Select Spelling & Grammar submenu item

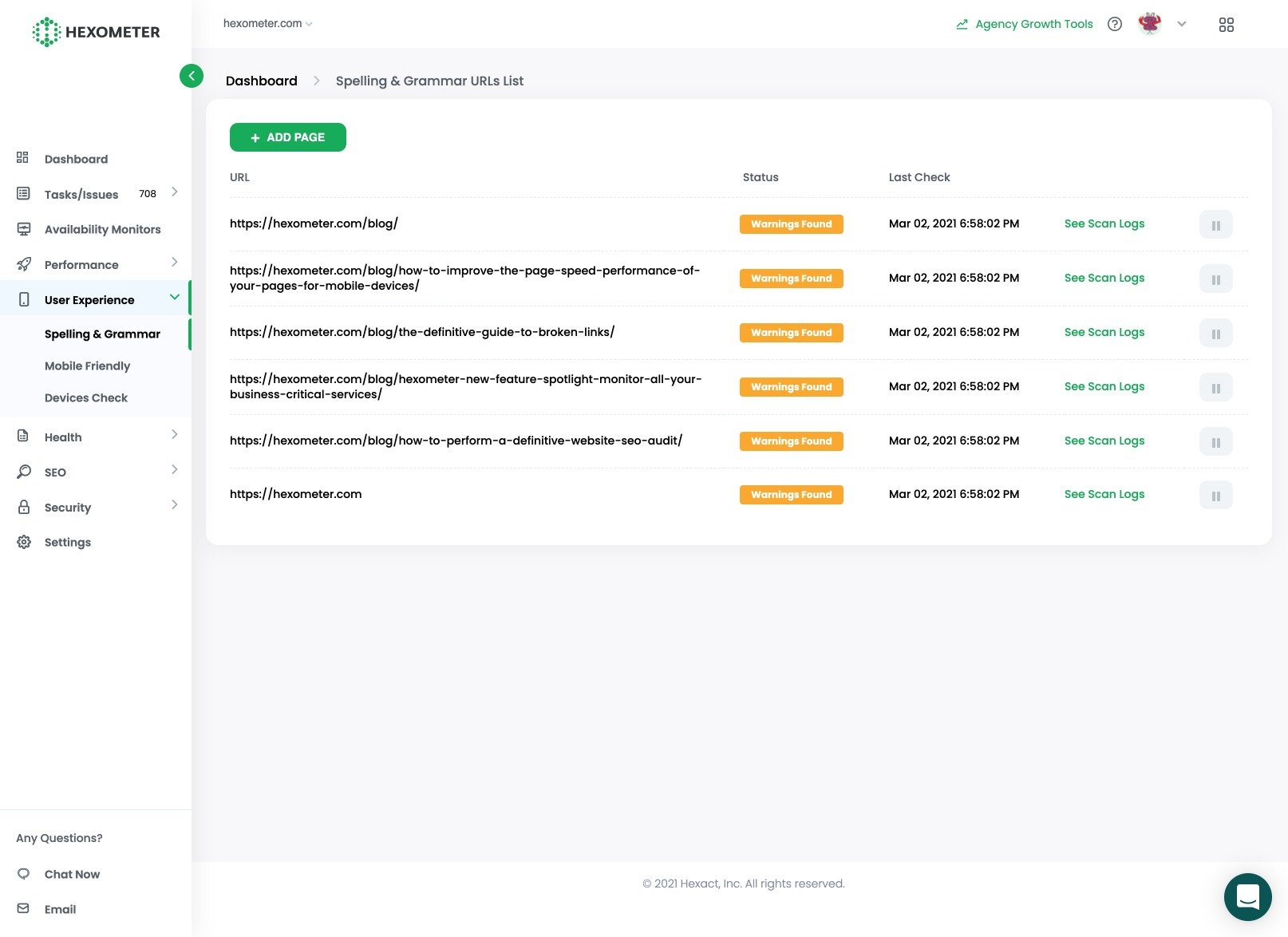coord(102,334)
